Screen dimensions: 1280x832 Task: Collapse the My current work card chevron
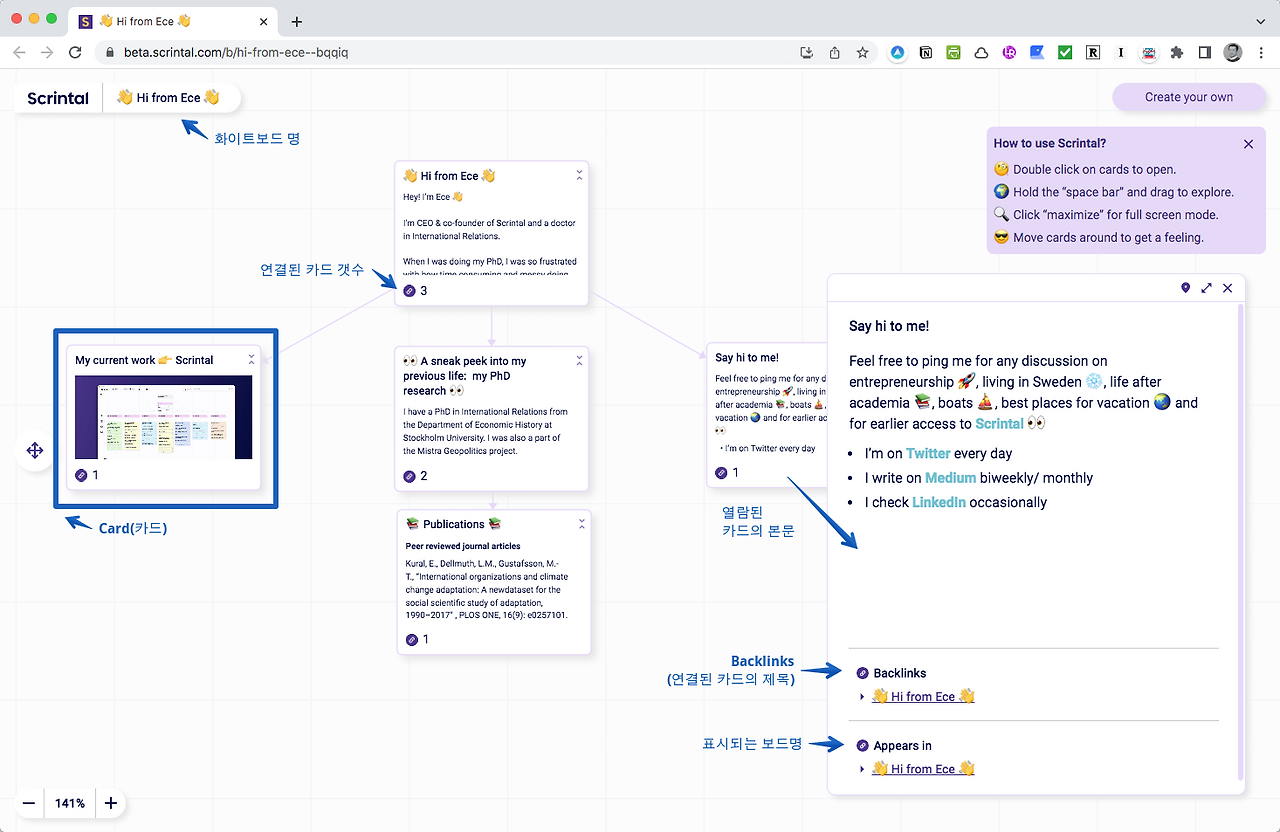click(252, 359)
